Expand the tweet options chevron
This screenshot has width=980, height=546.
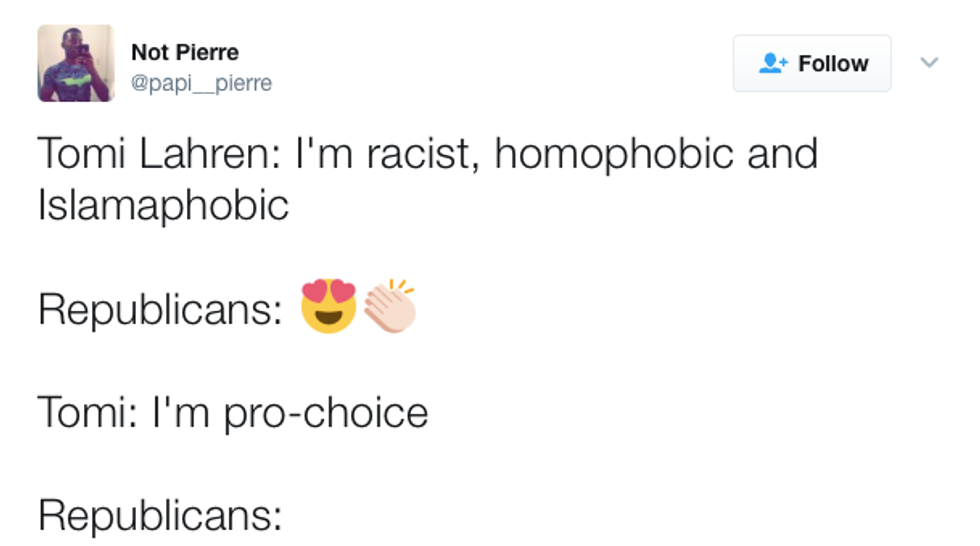coord(929,63)
